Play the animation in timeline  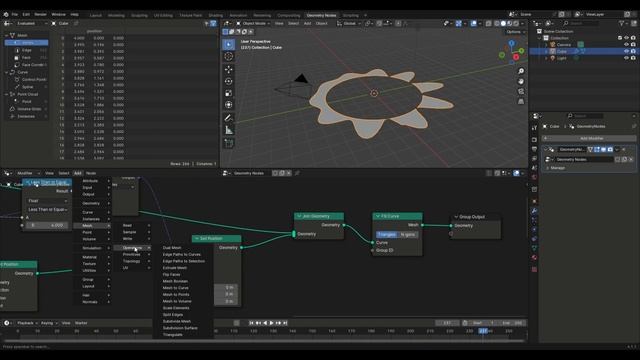(x=272, y=323)
